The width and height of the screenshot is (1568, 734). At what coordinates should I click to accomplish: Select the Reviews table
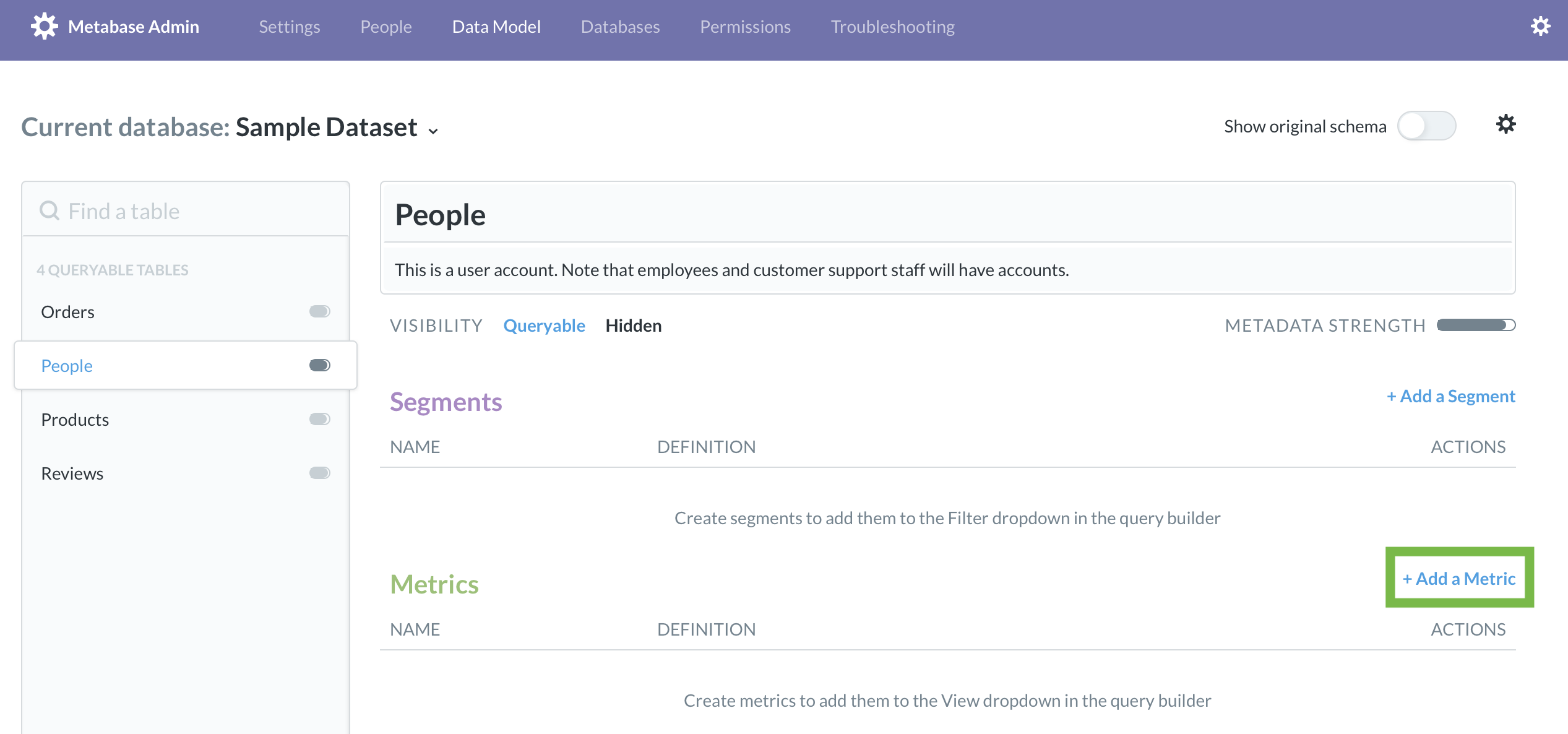click(x=186, y=473)
